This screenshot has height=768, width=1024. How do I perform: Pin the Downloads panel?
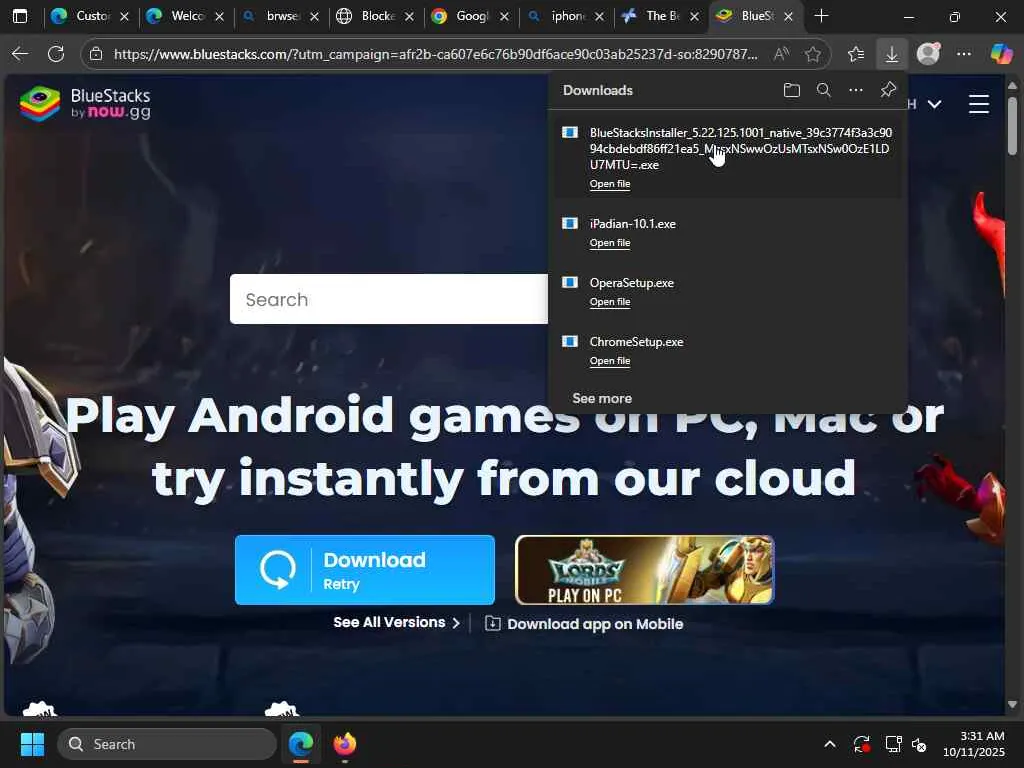(x=888, y=90)
